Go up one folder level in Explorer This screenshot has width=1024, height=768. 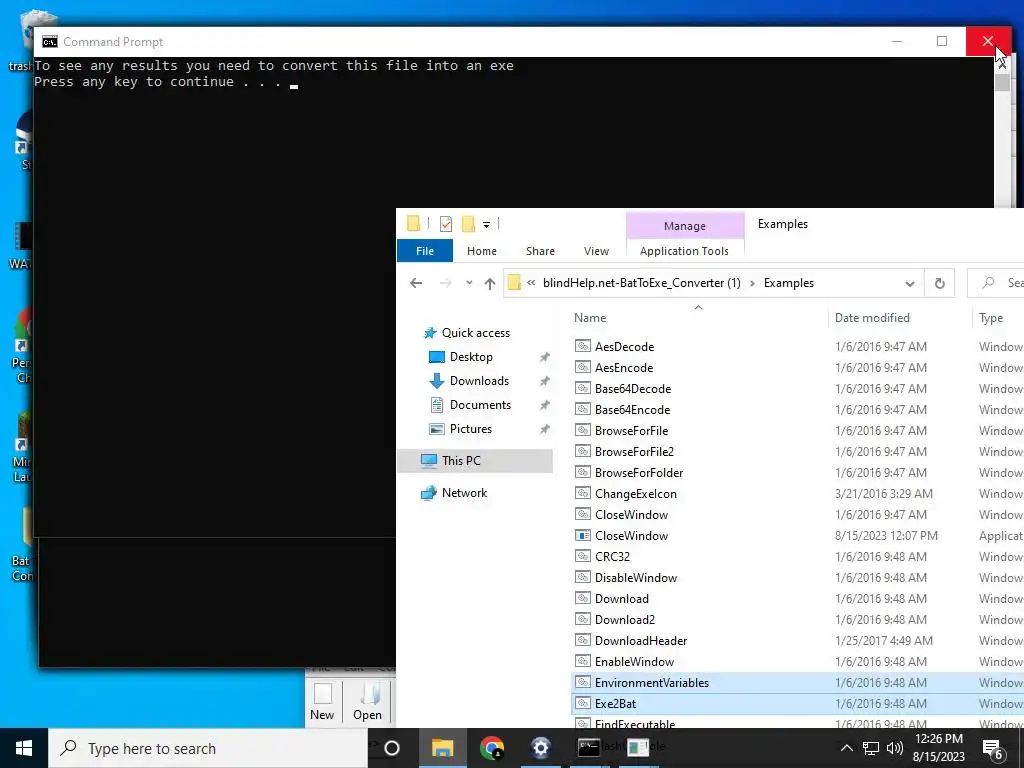[x=490, y=283]
